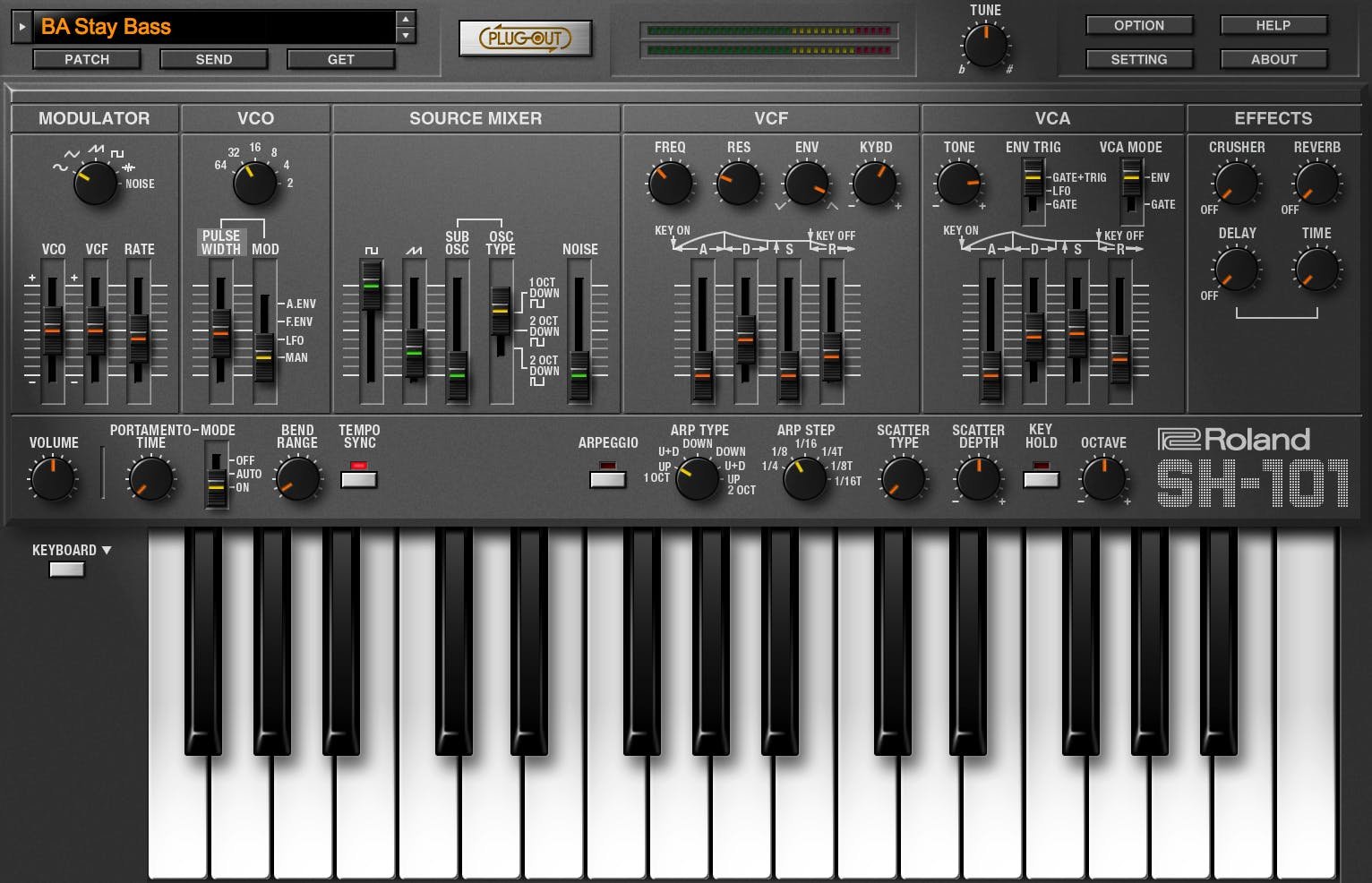1372x883 pixels.
Task: Click the GET button
Action: pyautogui.click(x=340, y=59)
